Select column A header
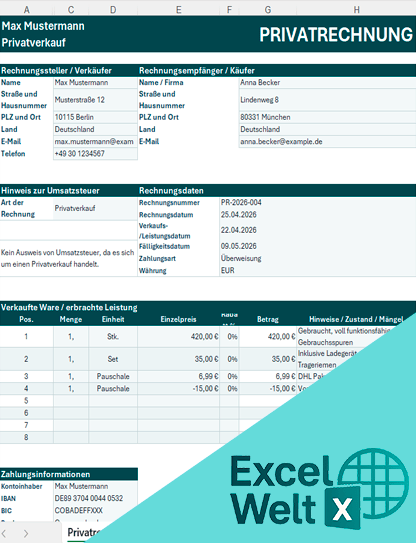The image size is (416, 543). point(27,10)
